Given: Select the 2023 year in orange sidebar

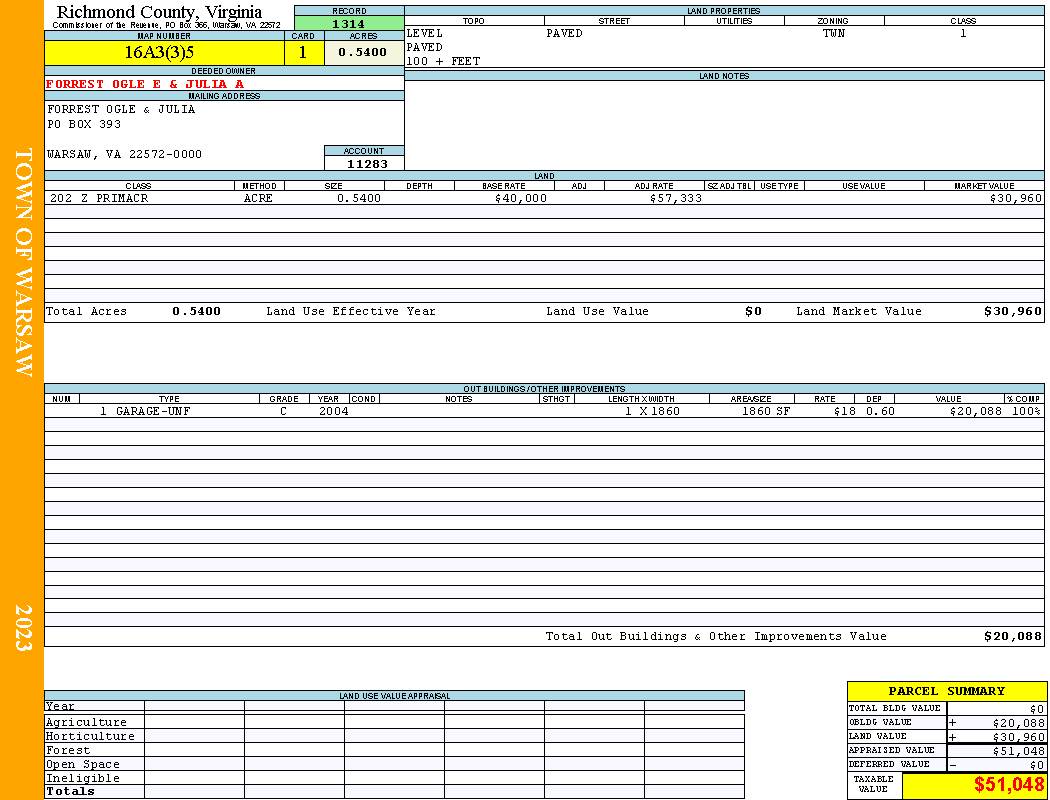Looking at the screenshot, I should (x=23, y=628).
